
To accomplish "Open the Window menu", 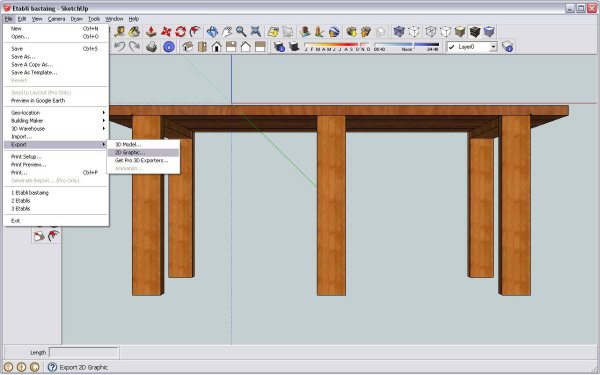I will [x=114, y=19].
